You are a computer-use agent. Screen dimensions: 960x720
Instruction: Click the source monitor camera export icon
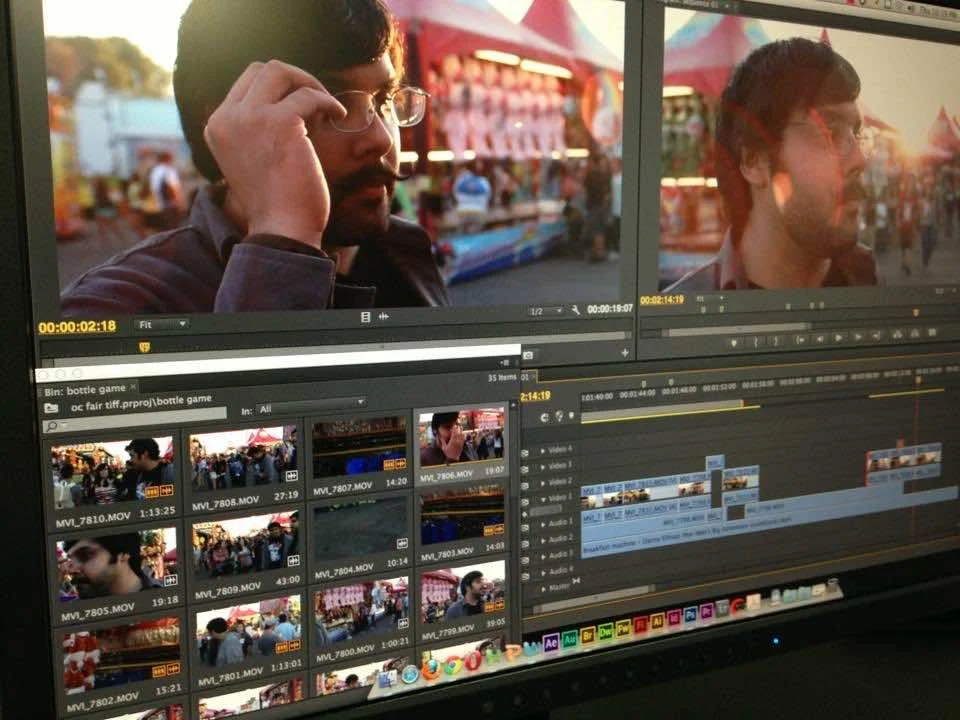tap(528, 355)
